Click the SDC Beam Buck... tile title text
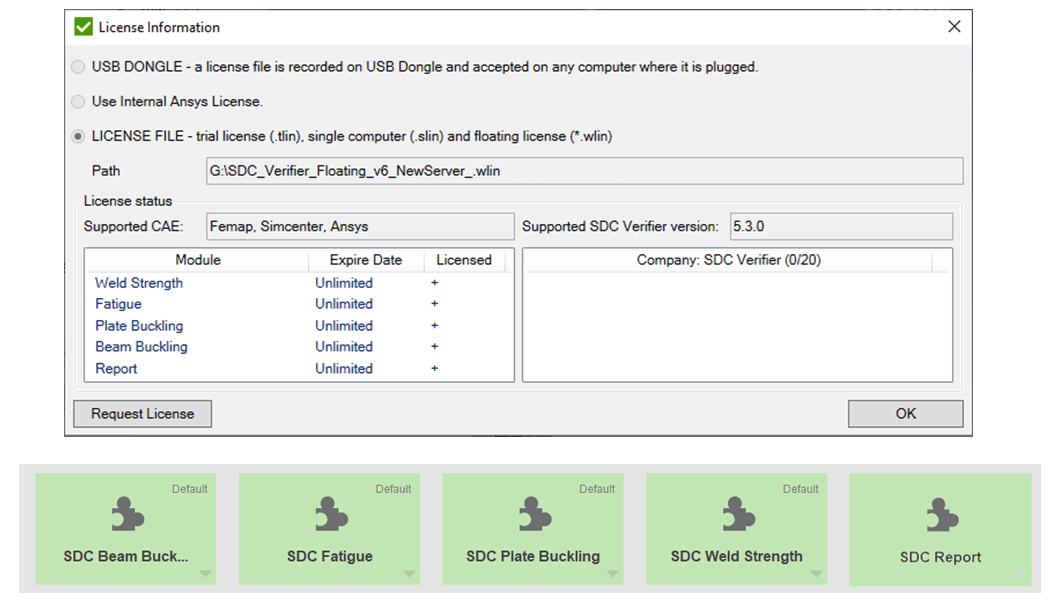Image resolution: width=1052 pixels, height=602 pixels. coord(125,556)
